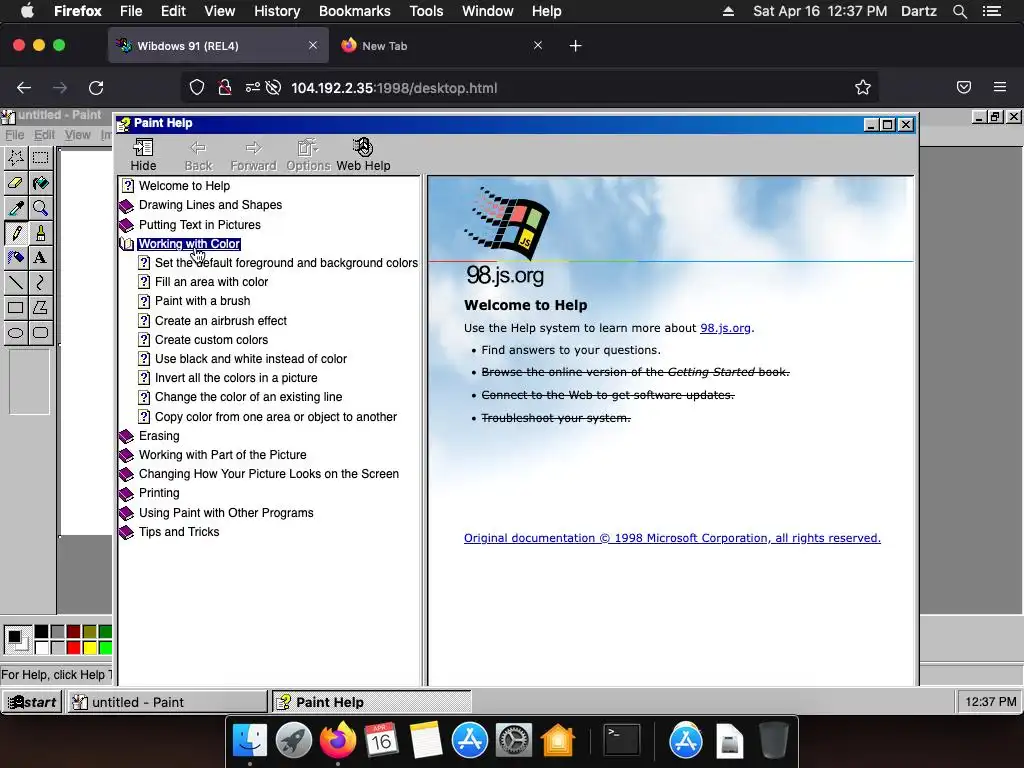Open the View menu in Paint window
The height and width of the screenshot is (768, 1024).
pyautogui.click(x=77, y=135)
